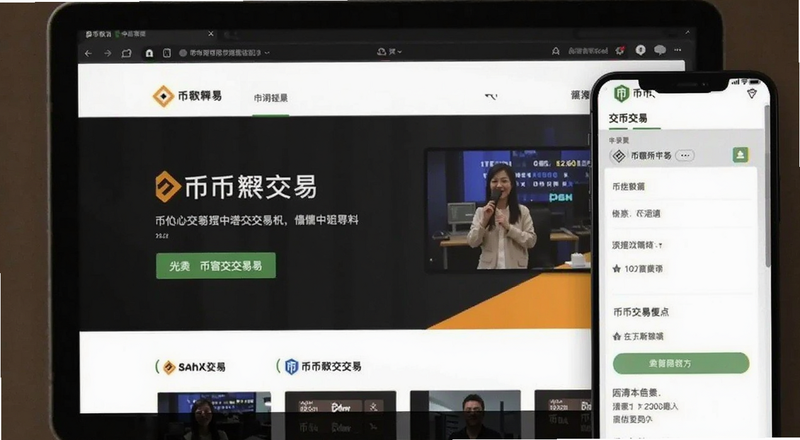This screenshot has height=440, width=800.
Task: Click the cloud icon in the toolbar center
Action: tap(381, 52)
